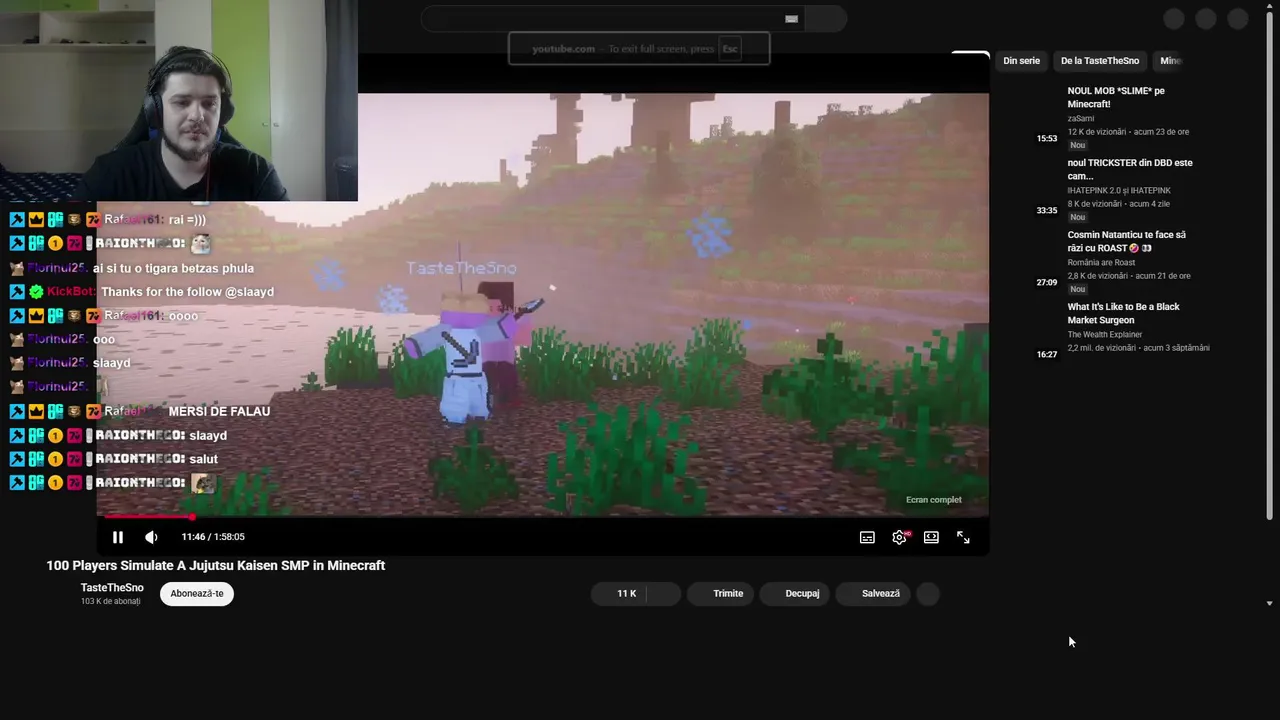This screenshot has width=1280, height=720.
Task: Click the MERSI DE FALAU chat message
Action: [219, 411]
